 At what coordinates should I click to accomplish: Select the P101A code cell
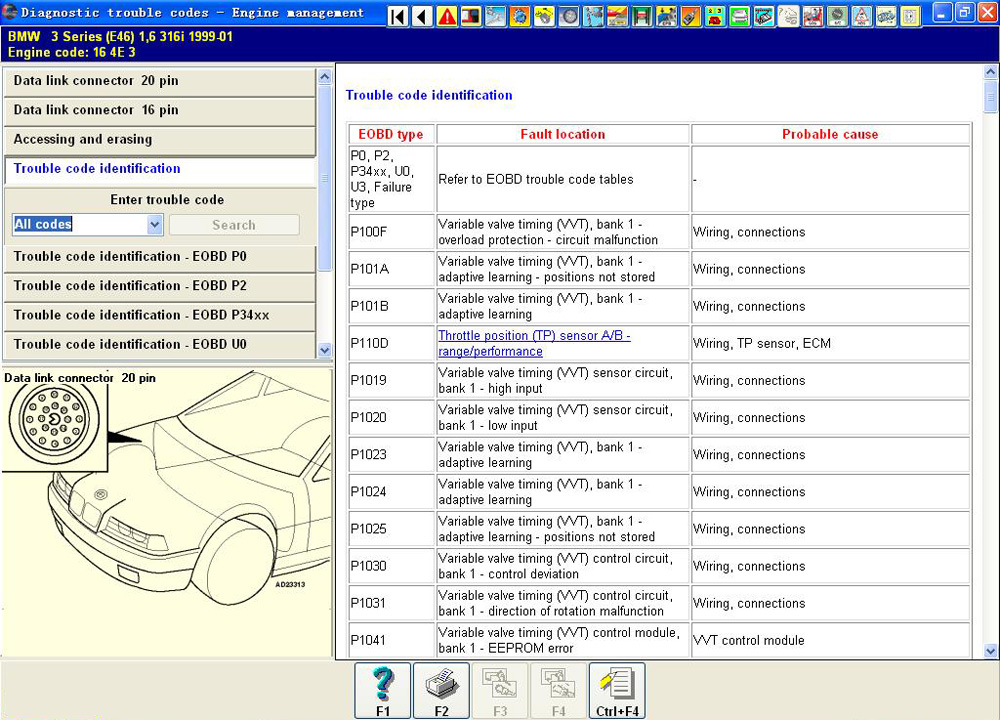coord(392,268)
